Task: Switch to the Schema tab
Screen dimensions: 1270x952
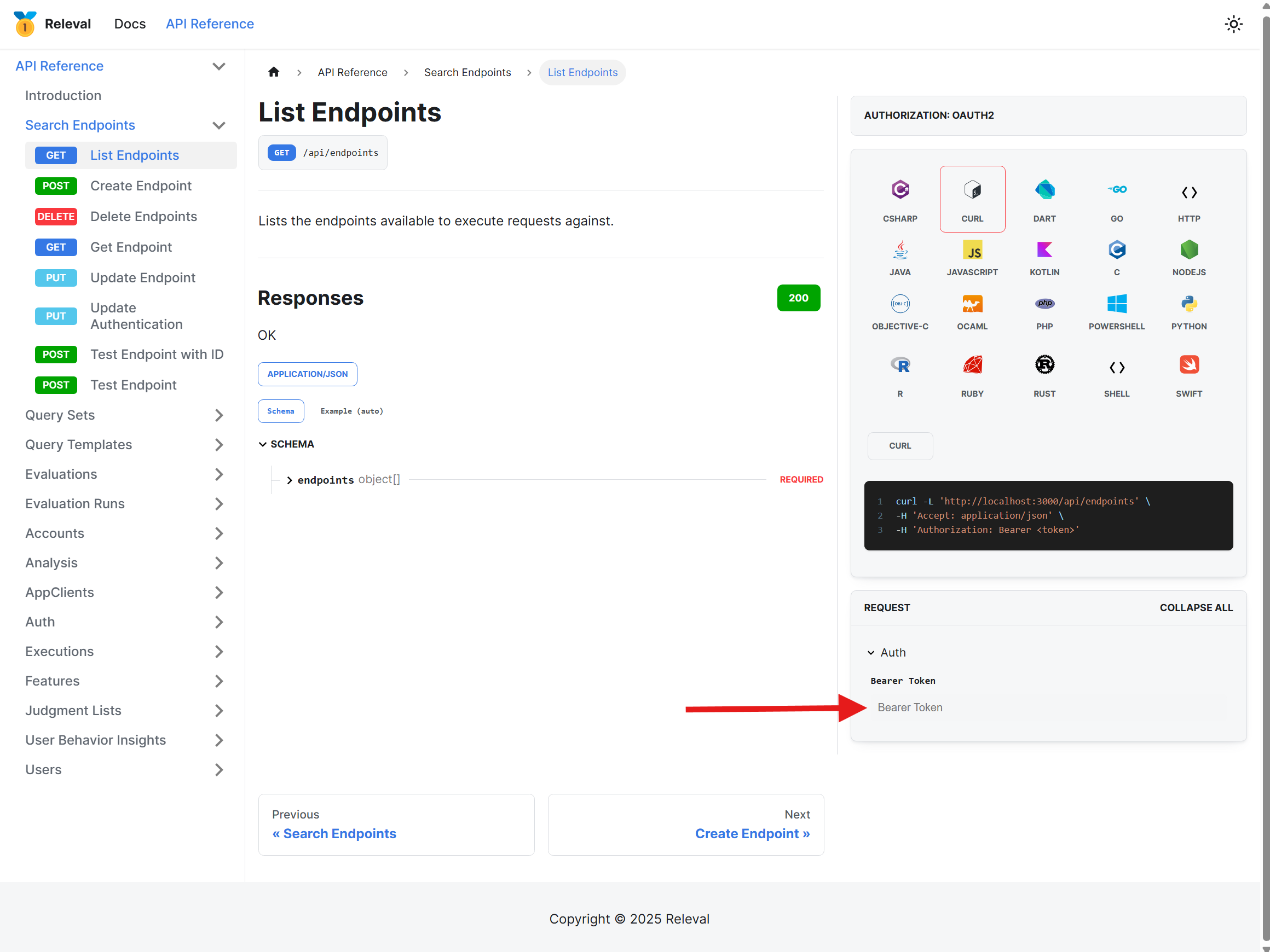Action: [281, 411]
